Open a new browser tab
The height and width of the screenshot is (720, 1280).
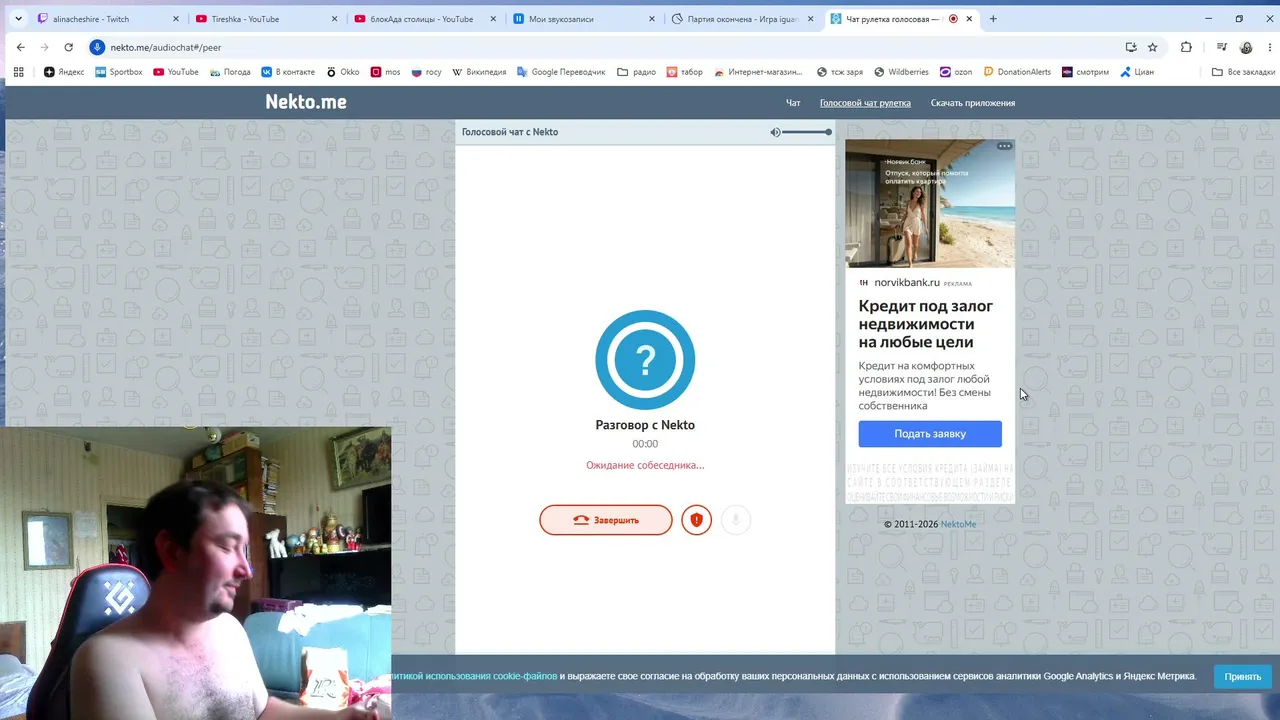[x=993, y=18]
